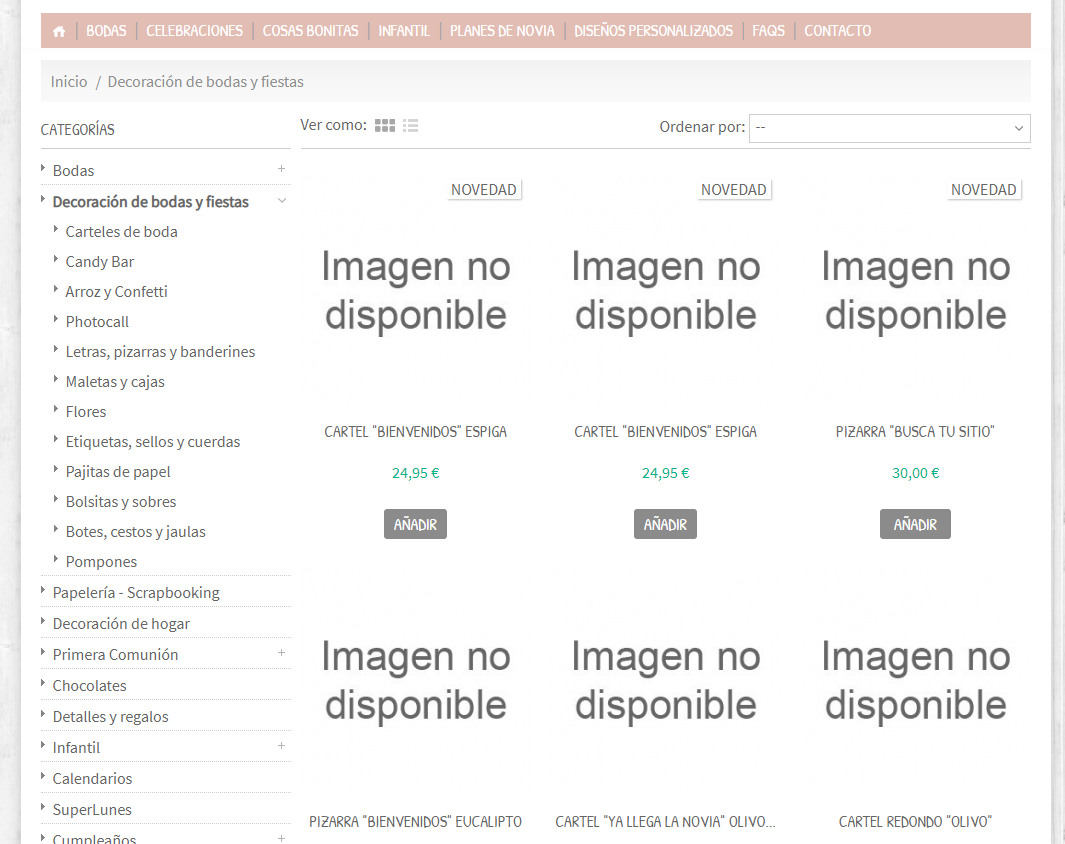Open DISEÑOS PERSONALIZADOS menu
1065x844 pixels.
(x=653, y=31)
